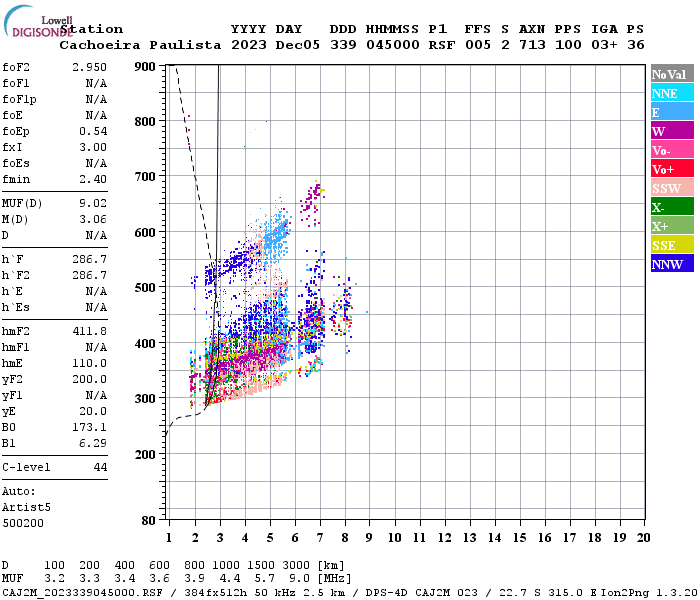Click the CAJ2M_2023339045000.RSF filename

[x=83, y=593]
